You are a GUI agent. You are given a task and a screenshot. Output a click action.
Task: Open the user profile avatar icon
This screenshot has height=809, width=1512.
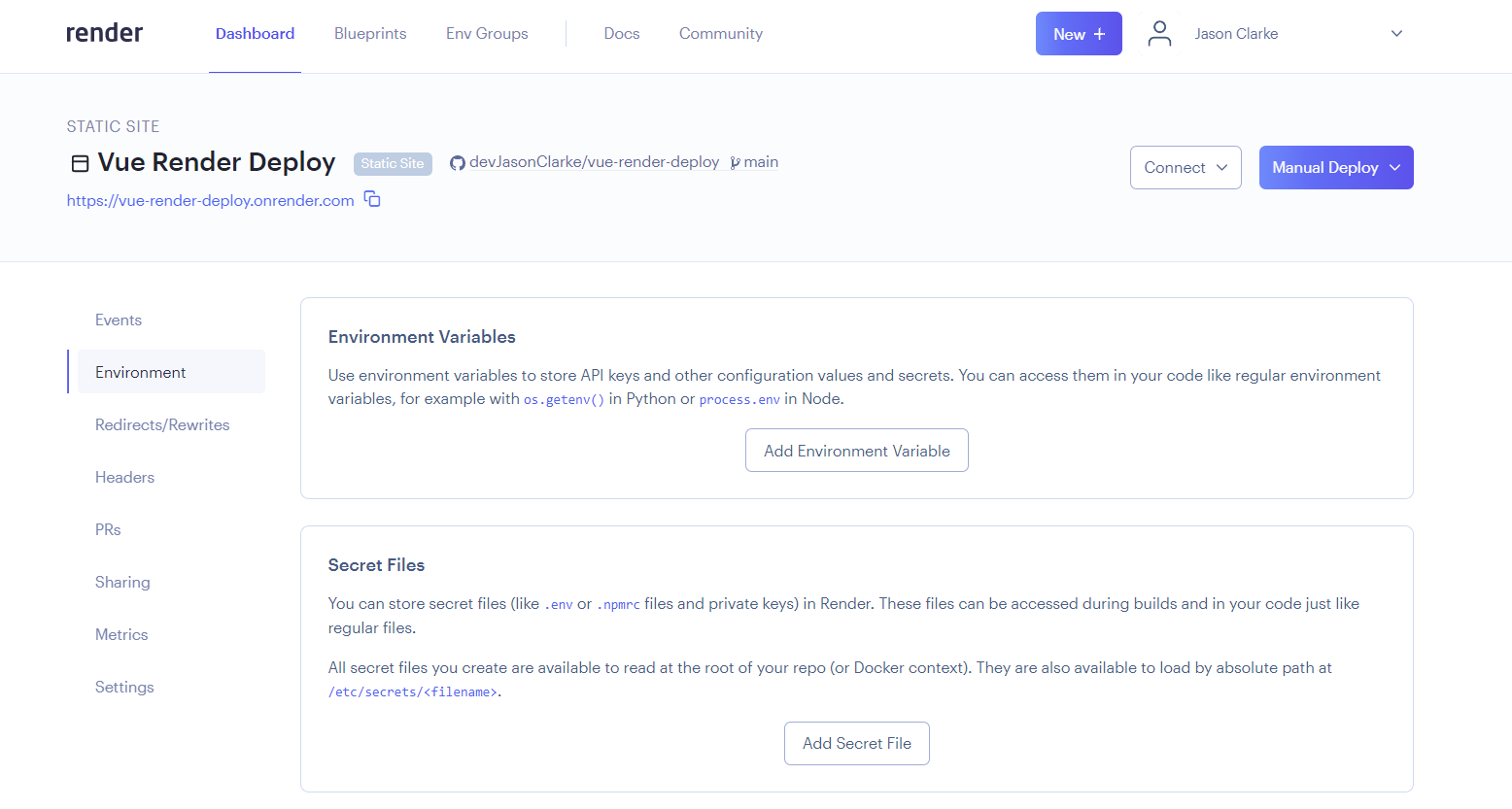1159,33
